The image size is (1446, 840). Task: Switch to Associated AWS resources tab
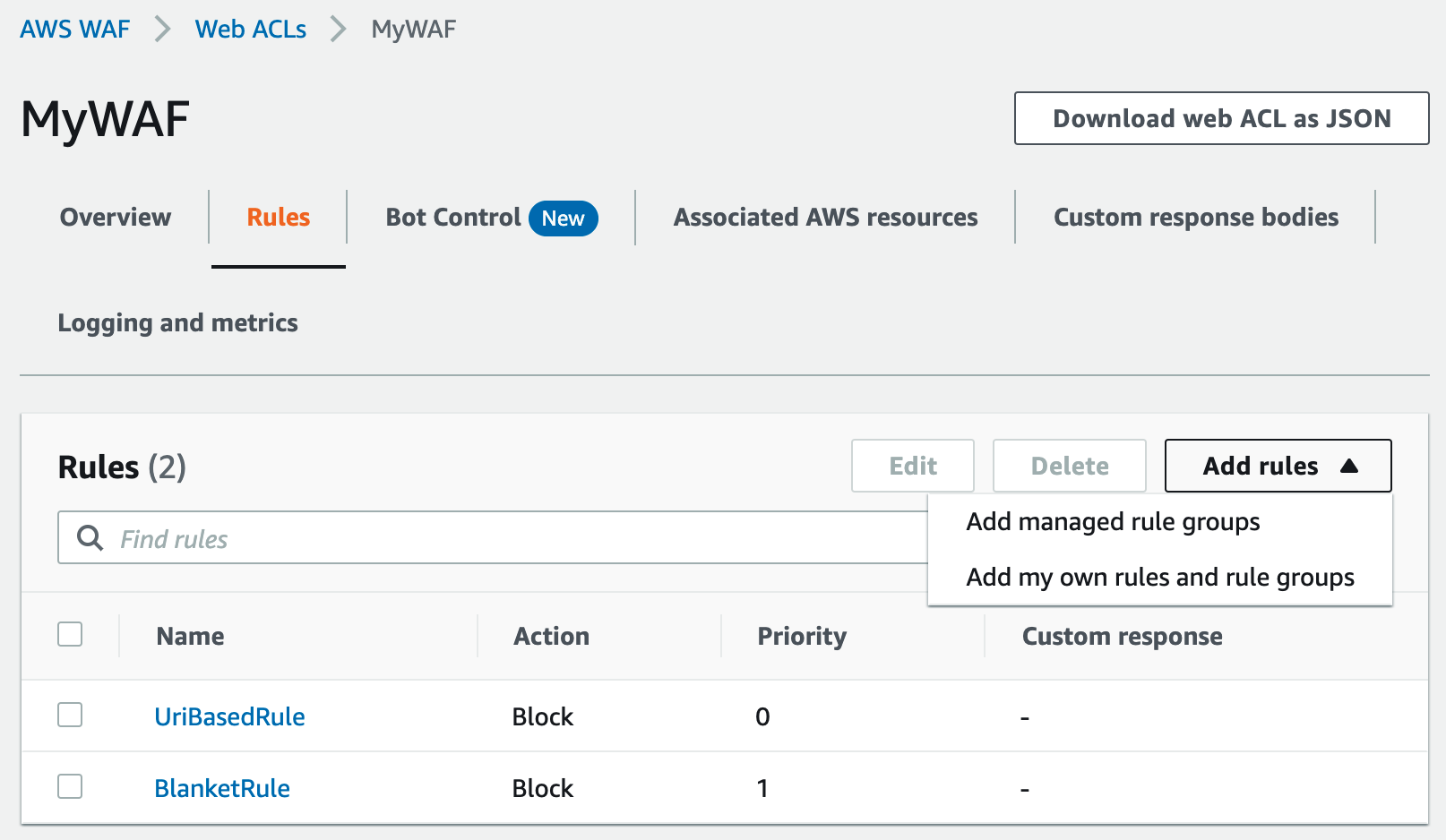pos(825,217)
